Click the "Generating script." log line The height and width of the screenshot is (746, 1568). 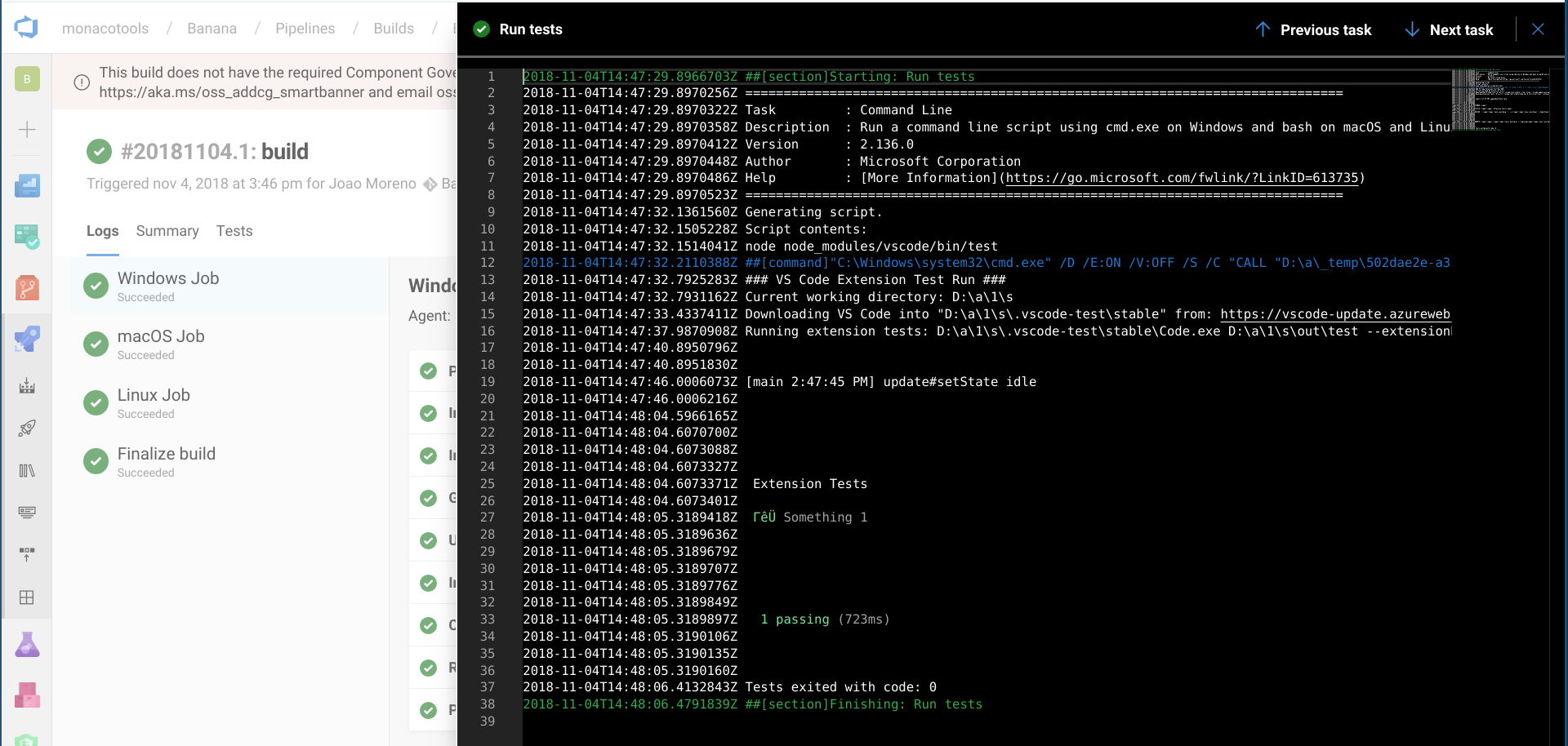[x=813, y=212]
